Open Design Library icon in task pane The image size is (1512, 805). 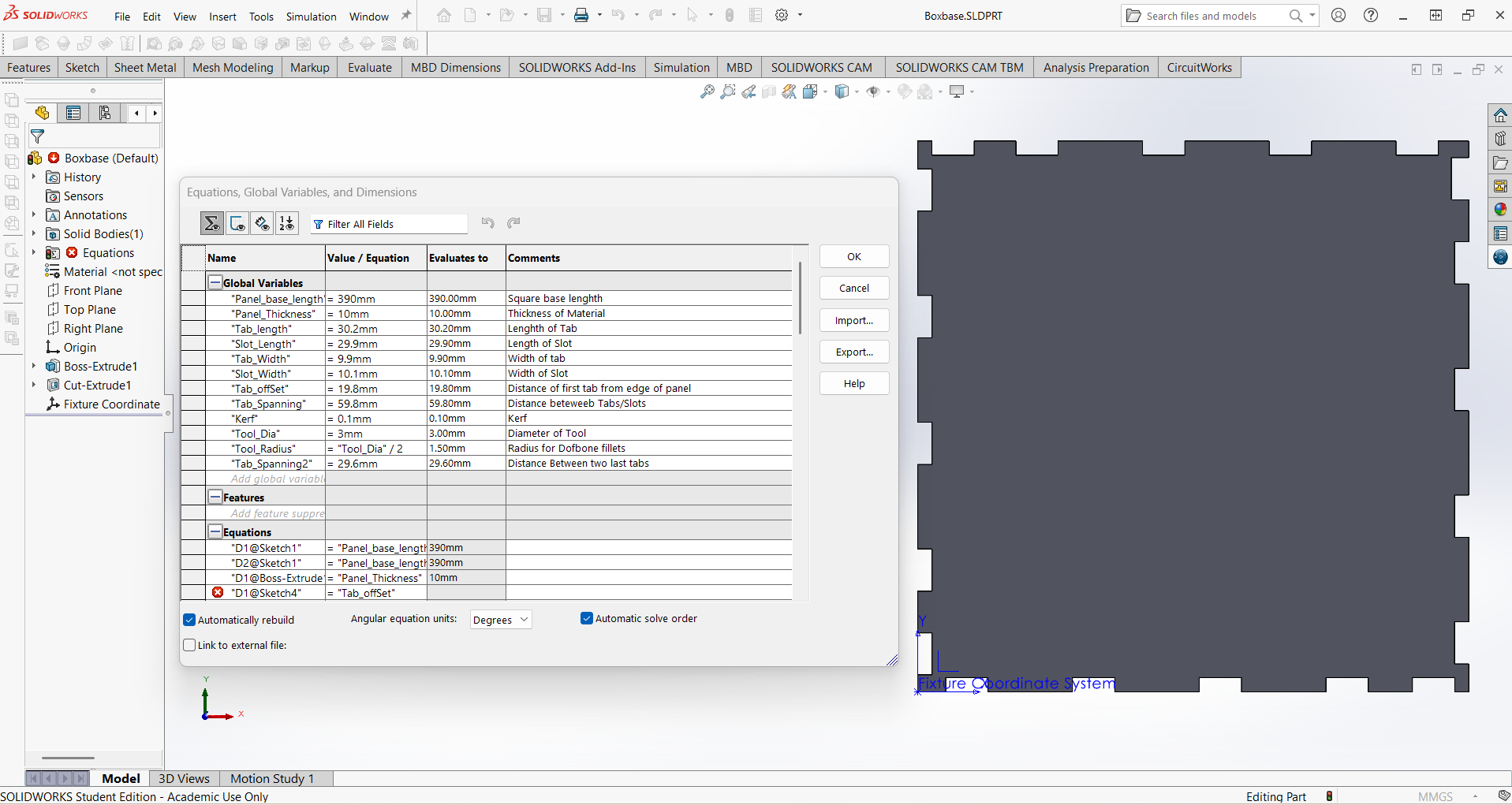[x=1500, y=139]
